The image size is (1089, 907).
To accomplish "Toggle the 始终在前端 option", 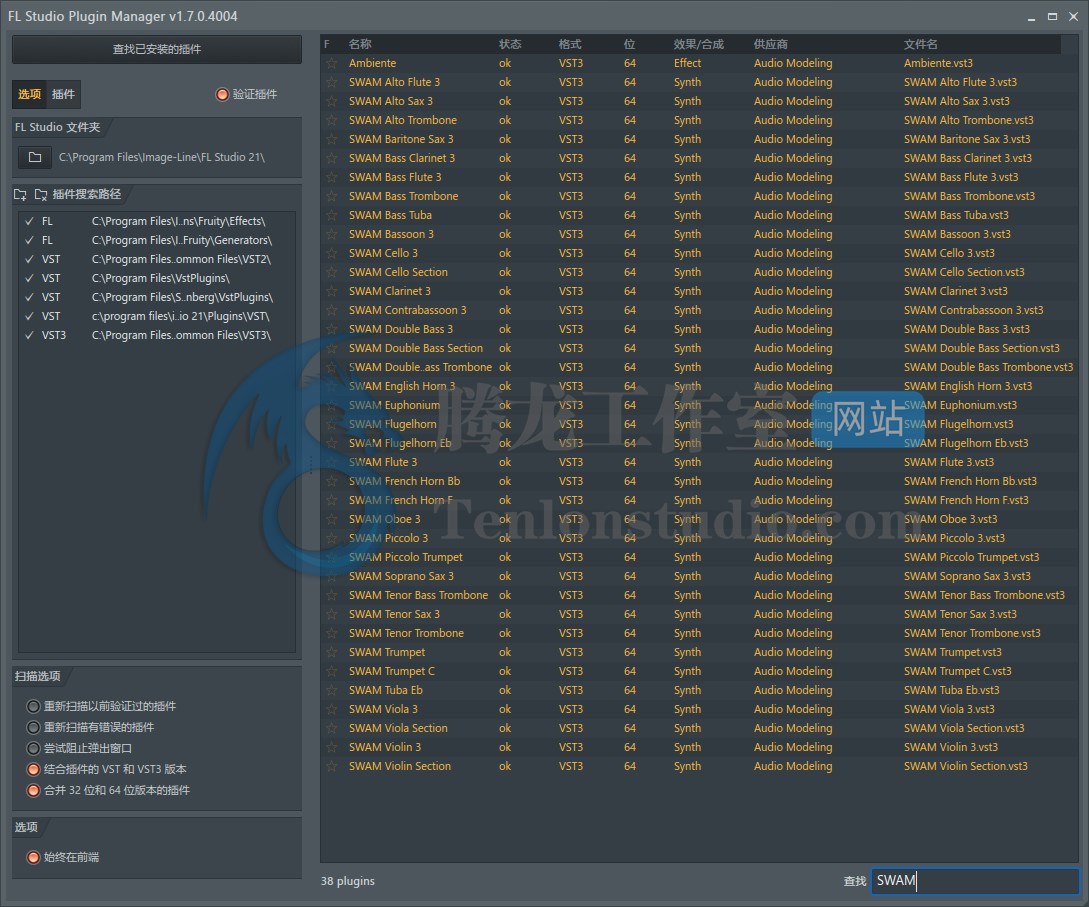I will coord(33,858).
